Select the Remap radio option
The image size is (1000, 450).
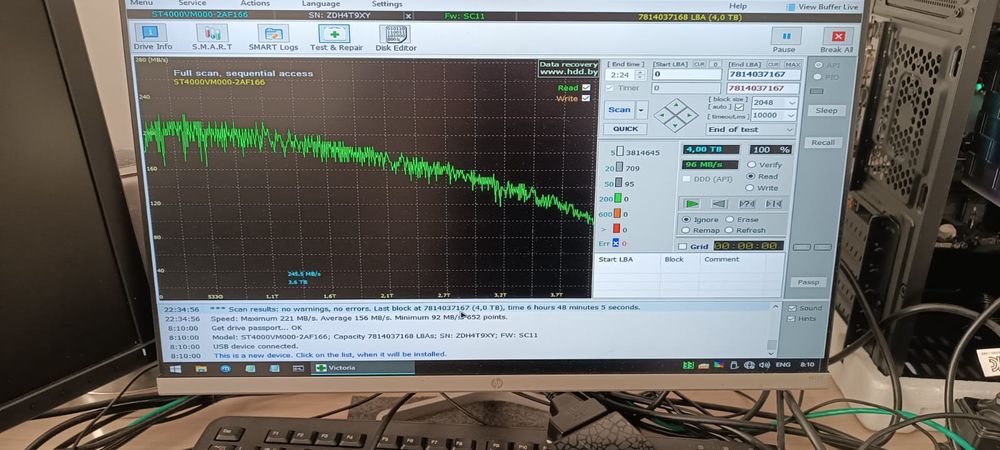[x=686, y=230]
